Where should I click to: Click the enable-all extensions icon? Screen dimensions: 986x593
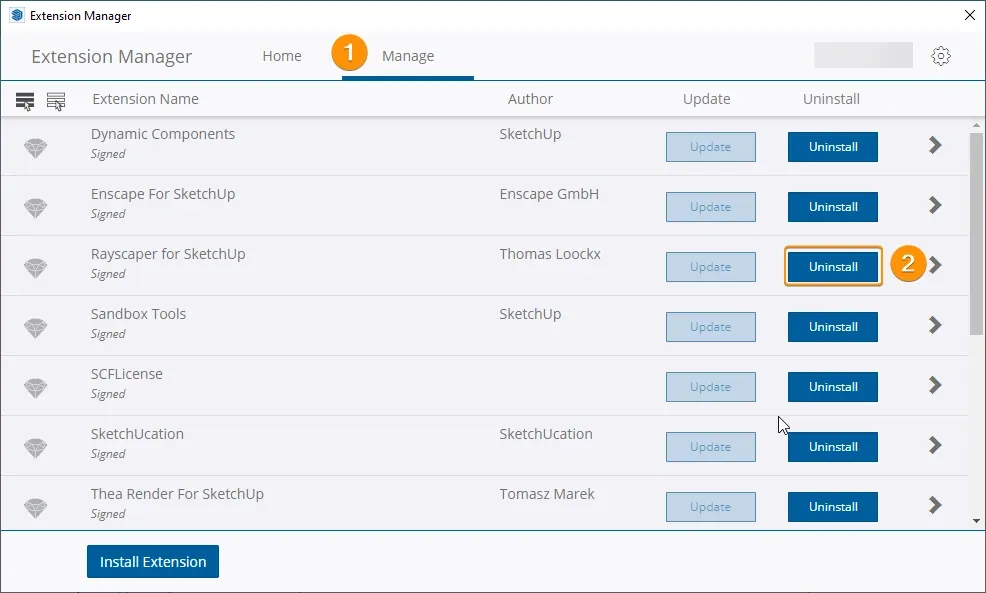tap(25, 101)
